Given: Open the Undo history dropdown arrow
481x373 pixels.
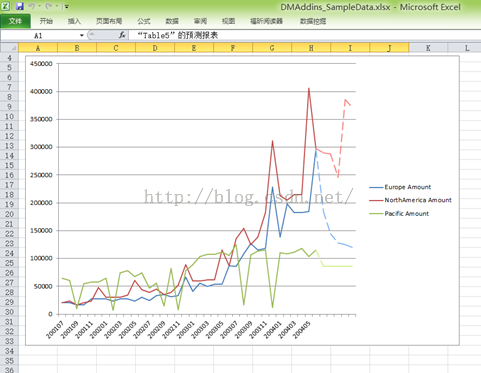Looking at the screenshot, I should pos(39,6).
